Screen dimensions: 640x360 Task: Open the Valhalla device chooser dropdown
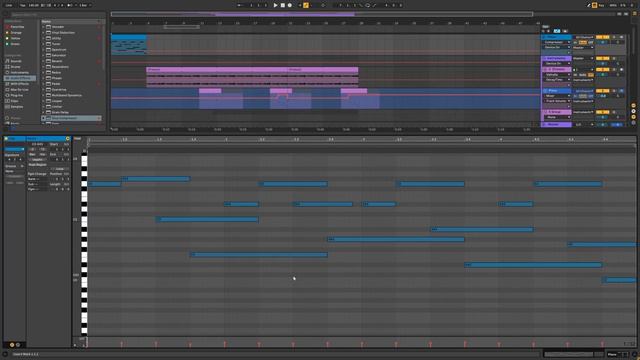pos(557,75)
